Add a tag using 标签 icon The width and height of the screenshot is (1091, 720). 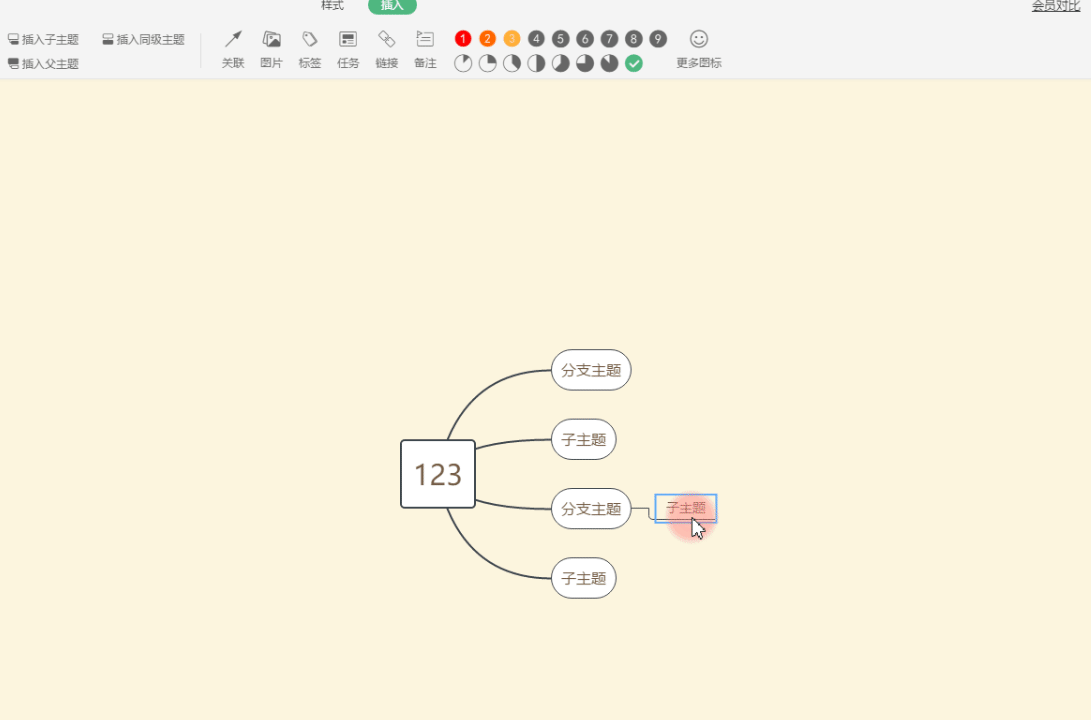point(310,40)
